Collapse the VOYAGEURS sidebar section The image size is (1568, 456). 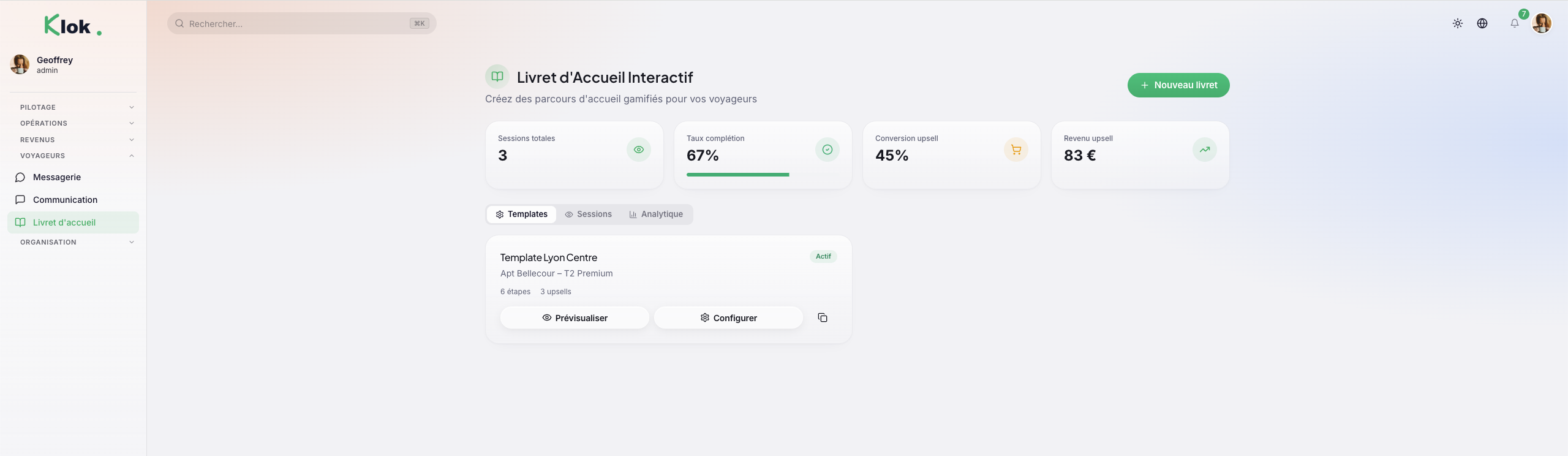77,156
